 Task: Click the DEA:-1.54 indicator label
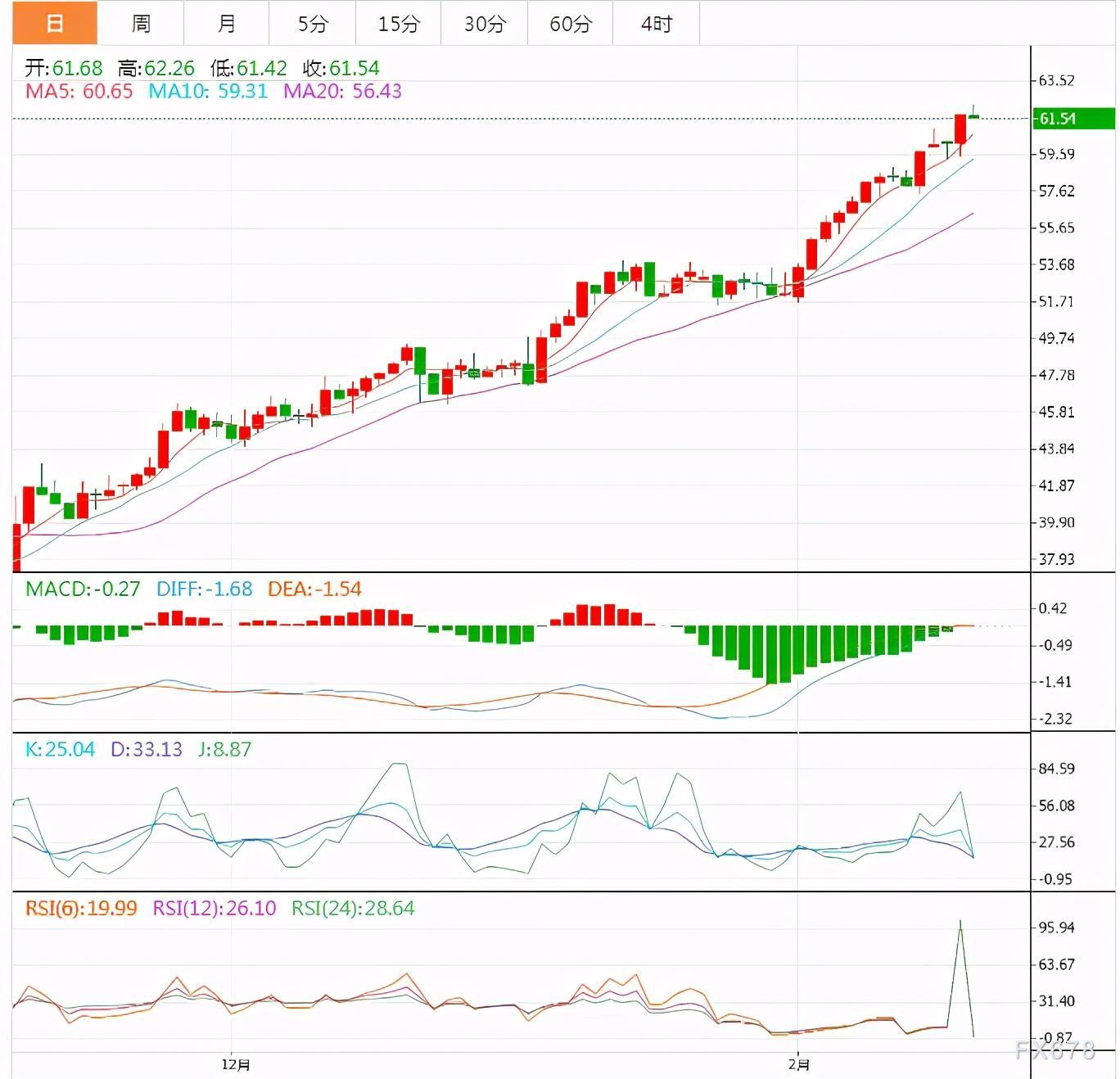[314, 589]
